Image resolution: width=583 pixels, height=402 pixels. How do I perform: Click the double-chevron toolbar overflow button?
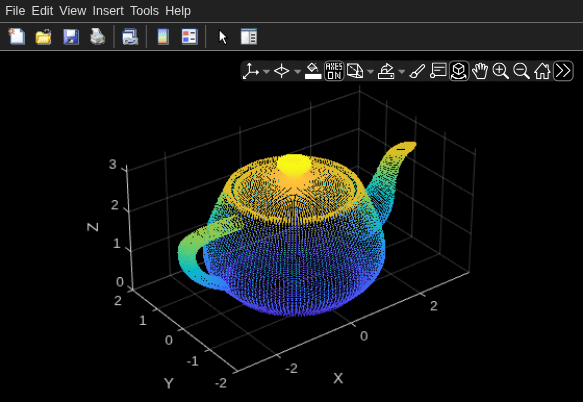(563, 71)
